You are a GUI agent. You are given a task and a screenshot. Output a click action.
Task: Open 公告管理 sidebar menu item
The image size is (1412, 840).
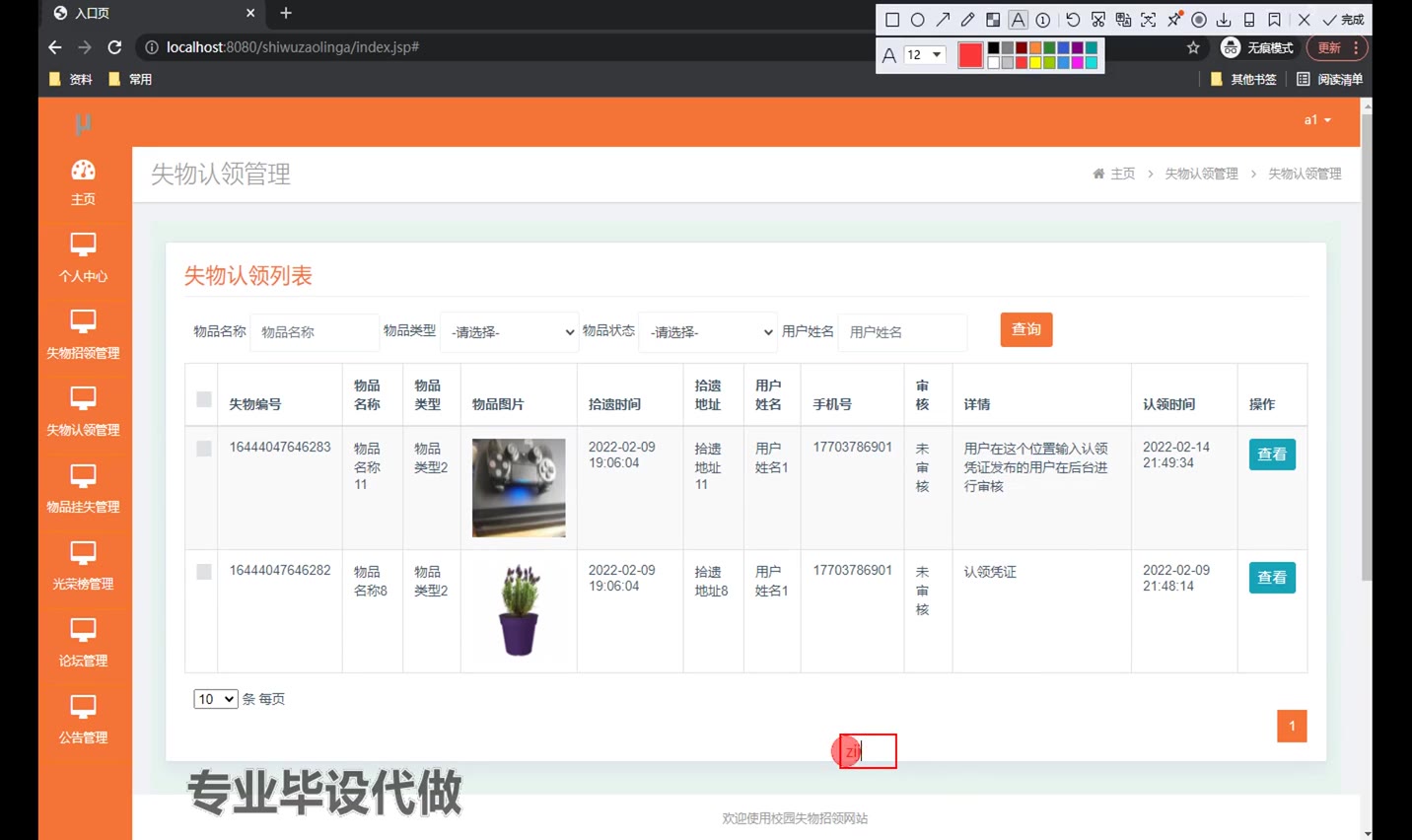(x=84, y=719)
